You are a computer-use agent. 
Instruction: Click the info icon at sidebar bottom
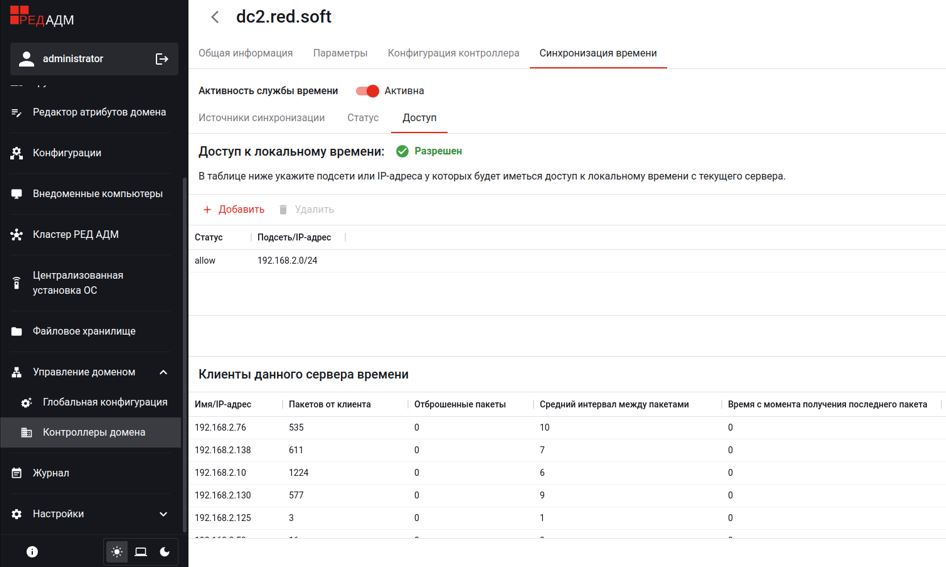32,551
